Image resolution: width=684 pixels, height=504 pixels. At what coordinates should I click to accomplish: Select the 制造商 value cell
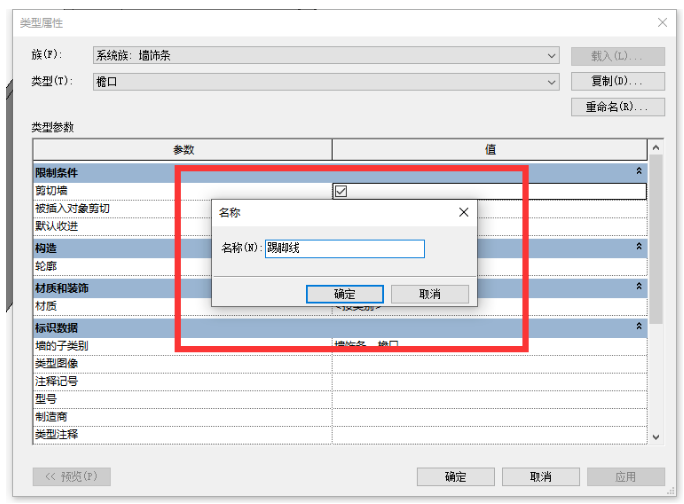pyautogui.click(x=489, y=417)
